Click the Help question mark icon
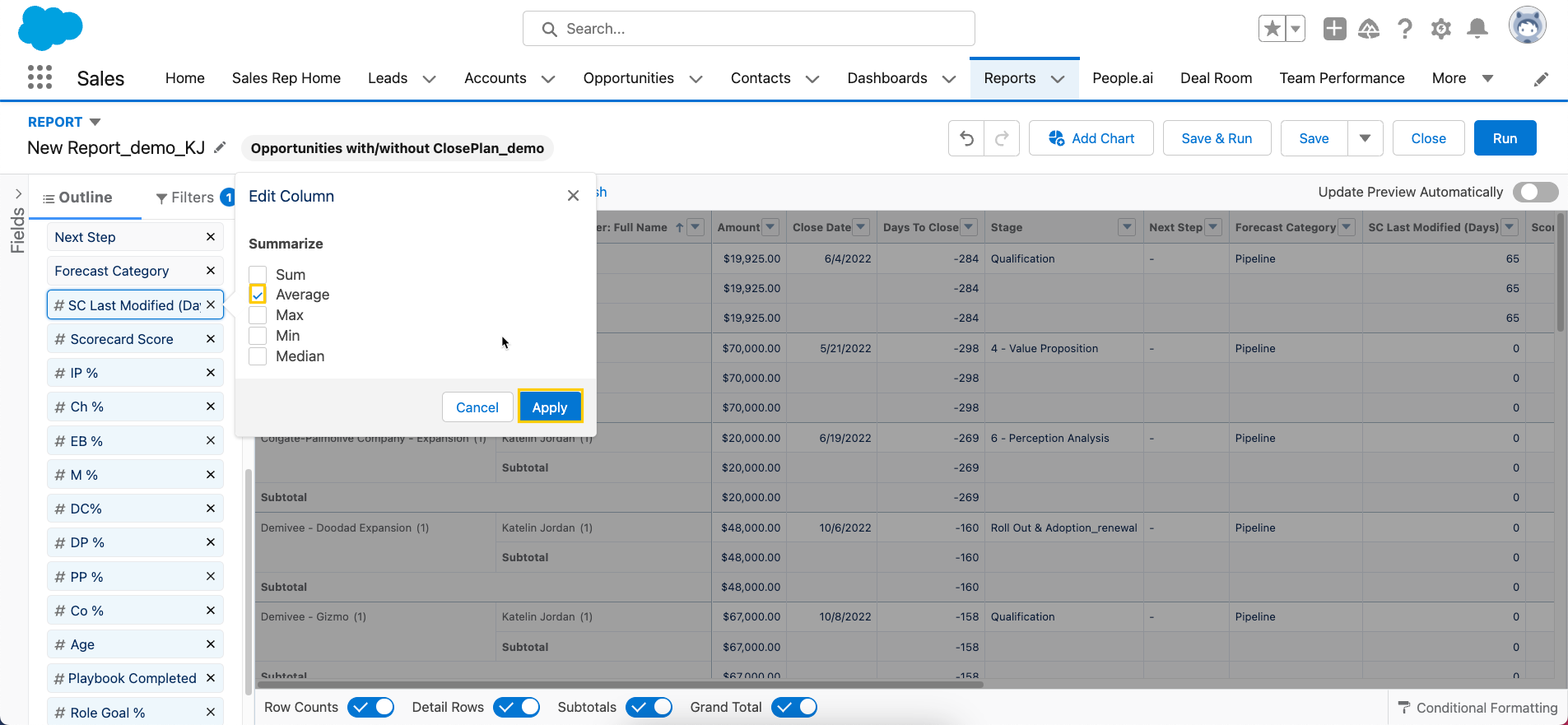The image size is (1568, 725). point(1405,29)
